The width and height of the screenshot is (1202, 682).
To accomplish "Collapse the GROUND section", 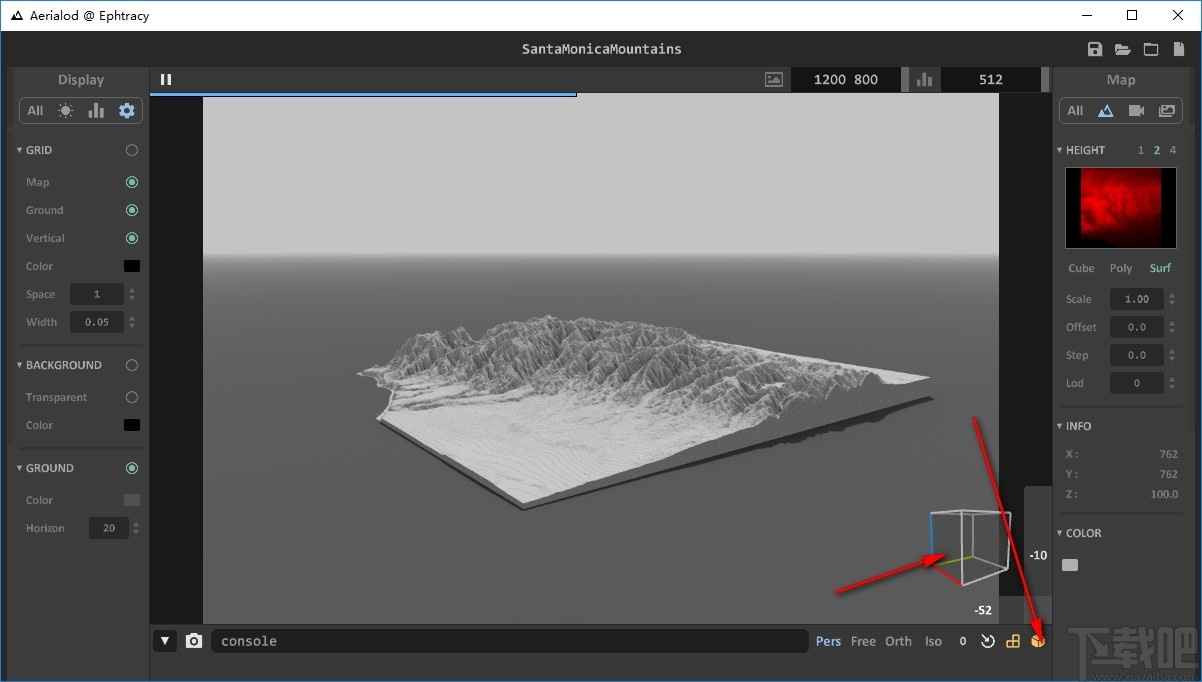I will click(x=19, y=468).
